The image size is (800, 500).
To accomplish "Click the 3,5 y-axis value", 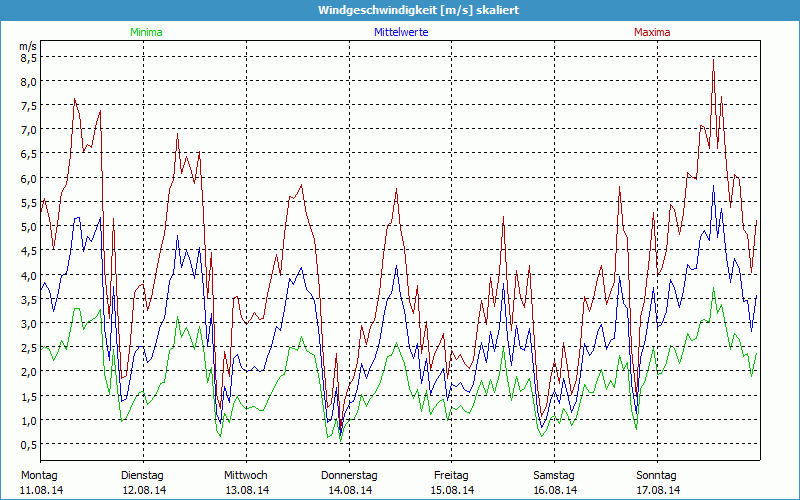I will (x=29, y=299).
